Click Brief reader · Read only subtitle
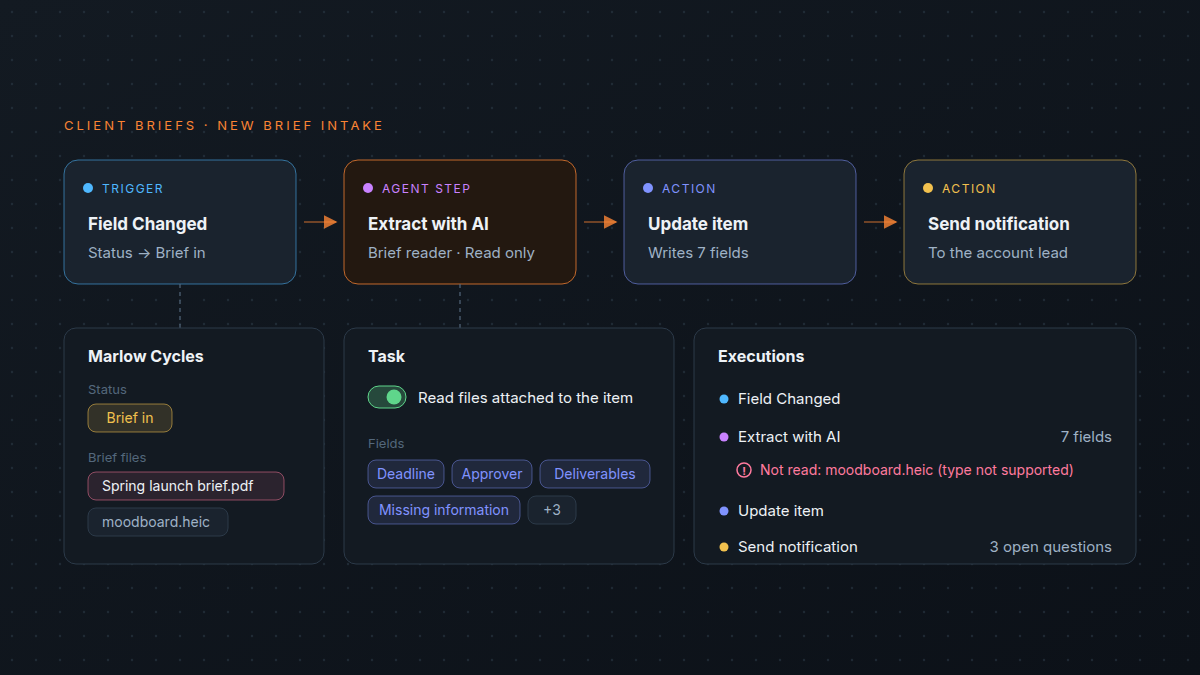This screenshot has height=675, width=1200. (x=451, y=253)
